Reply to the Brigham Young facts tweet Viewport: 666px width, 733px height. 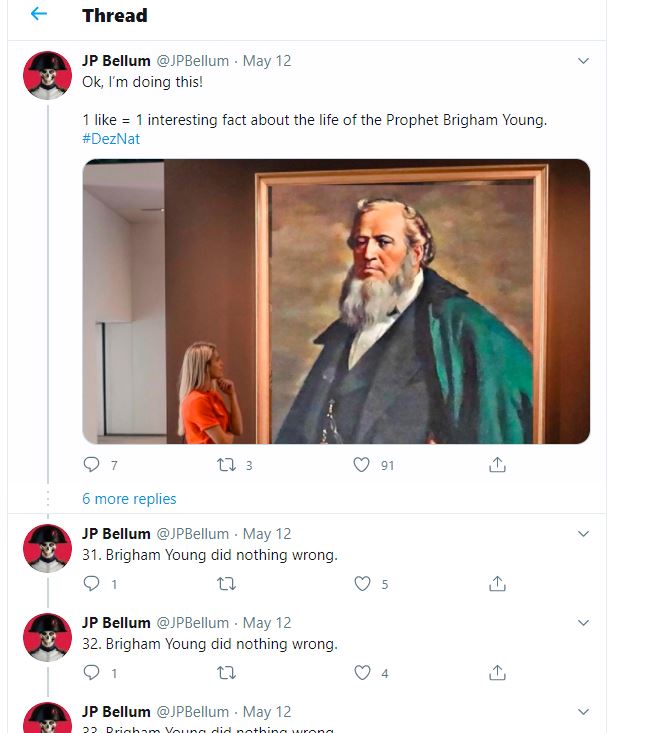(x=92, y=465)
